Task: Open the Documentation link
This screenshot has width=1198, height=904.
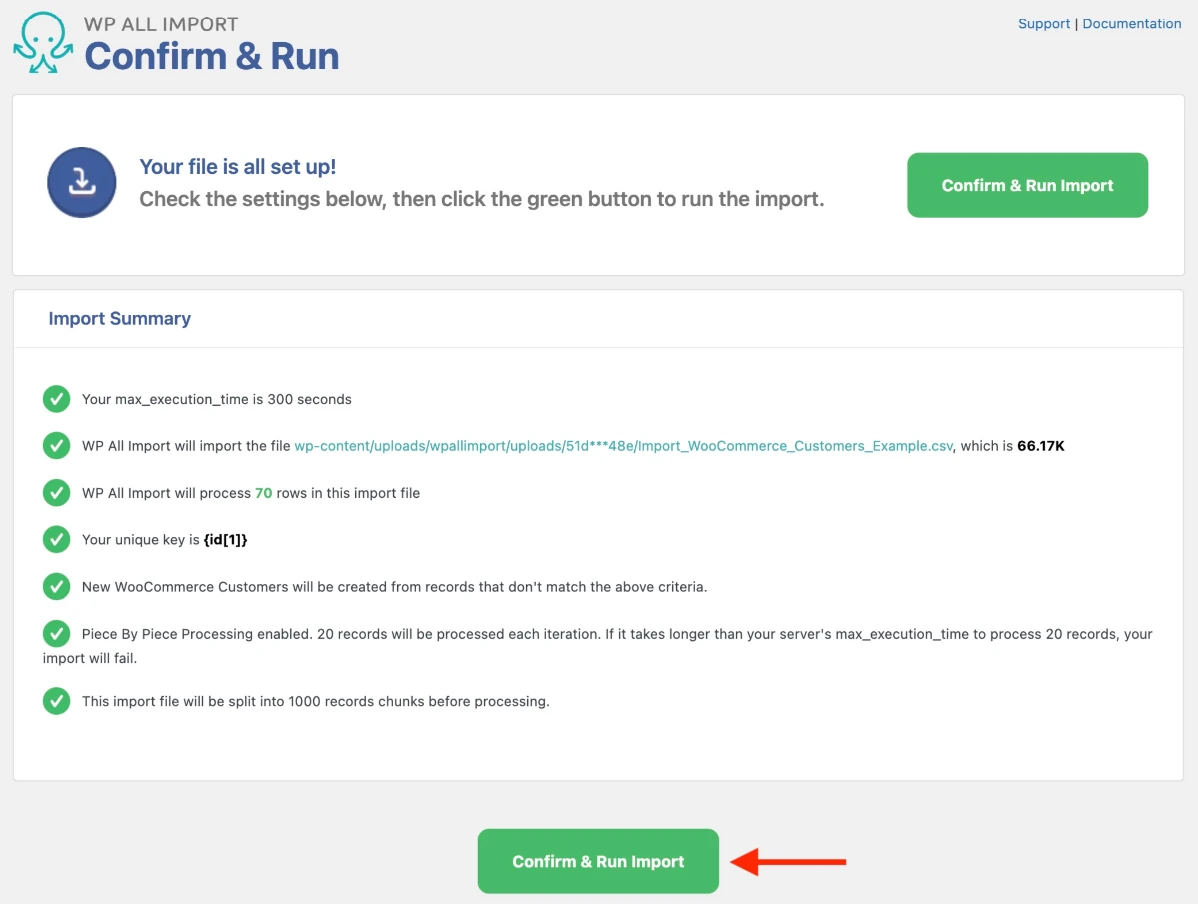Action: click(1132, 24)
